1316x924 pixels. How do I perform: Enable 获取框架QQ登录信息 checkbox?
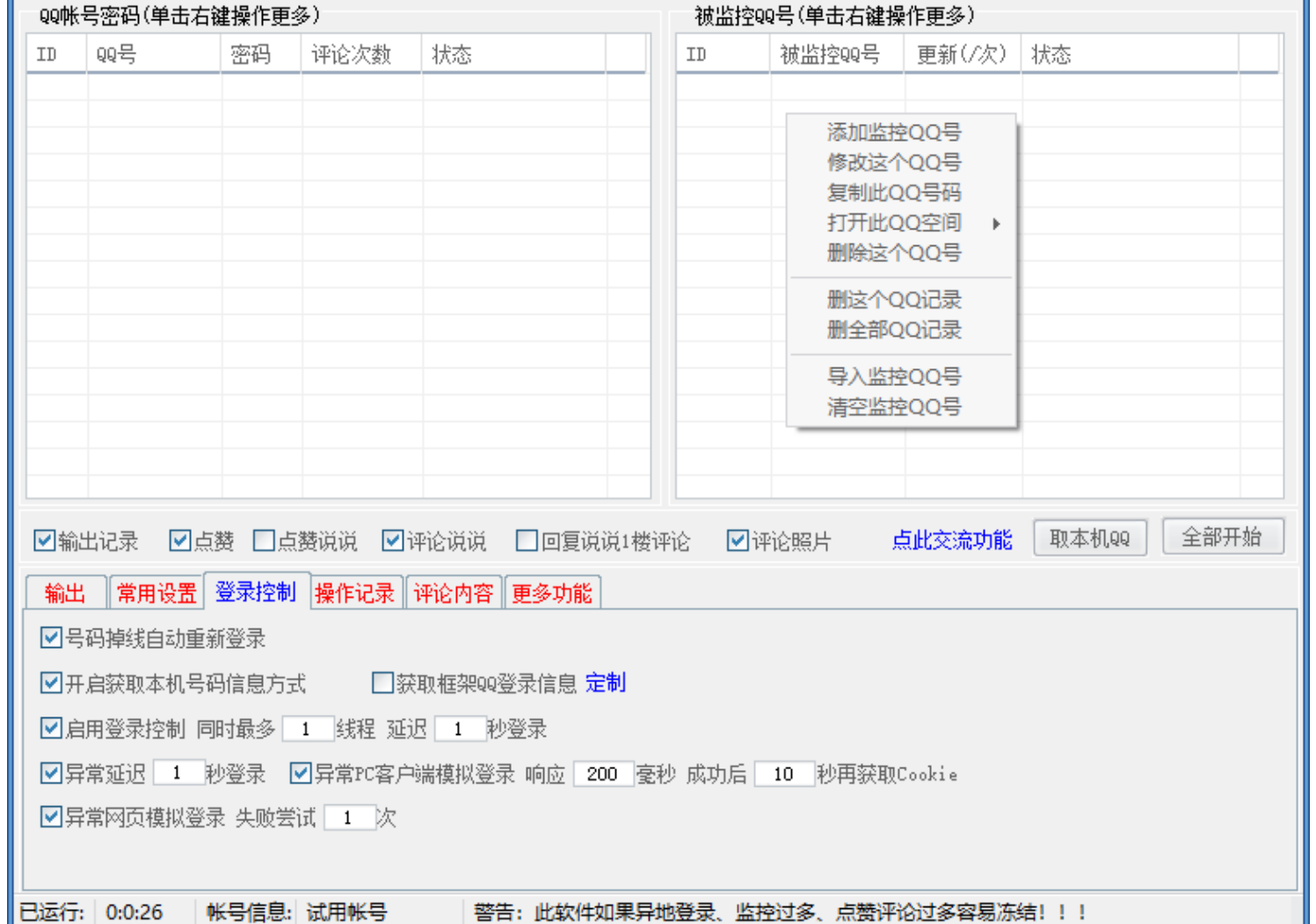coord(382,683)
